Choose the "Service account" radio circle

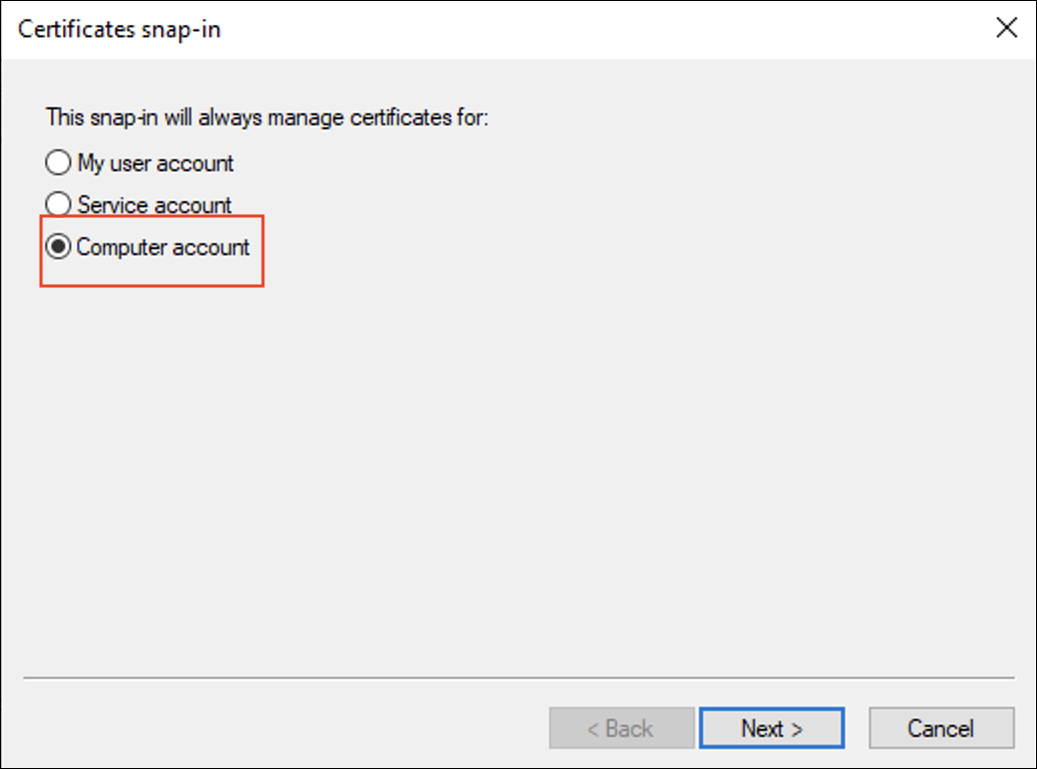59,205
